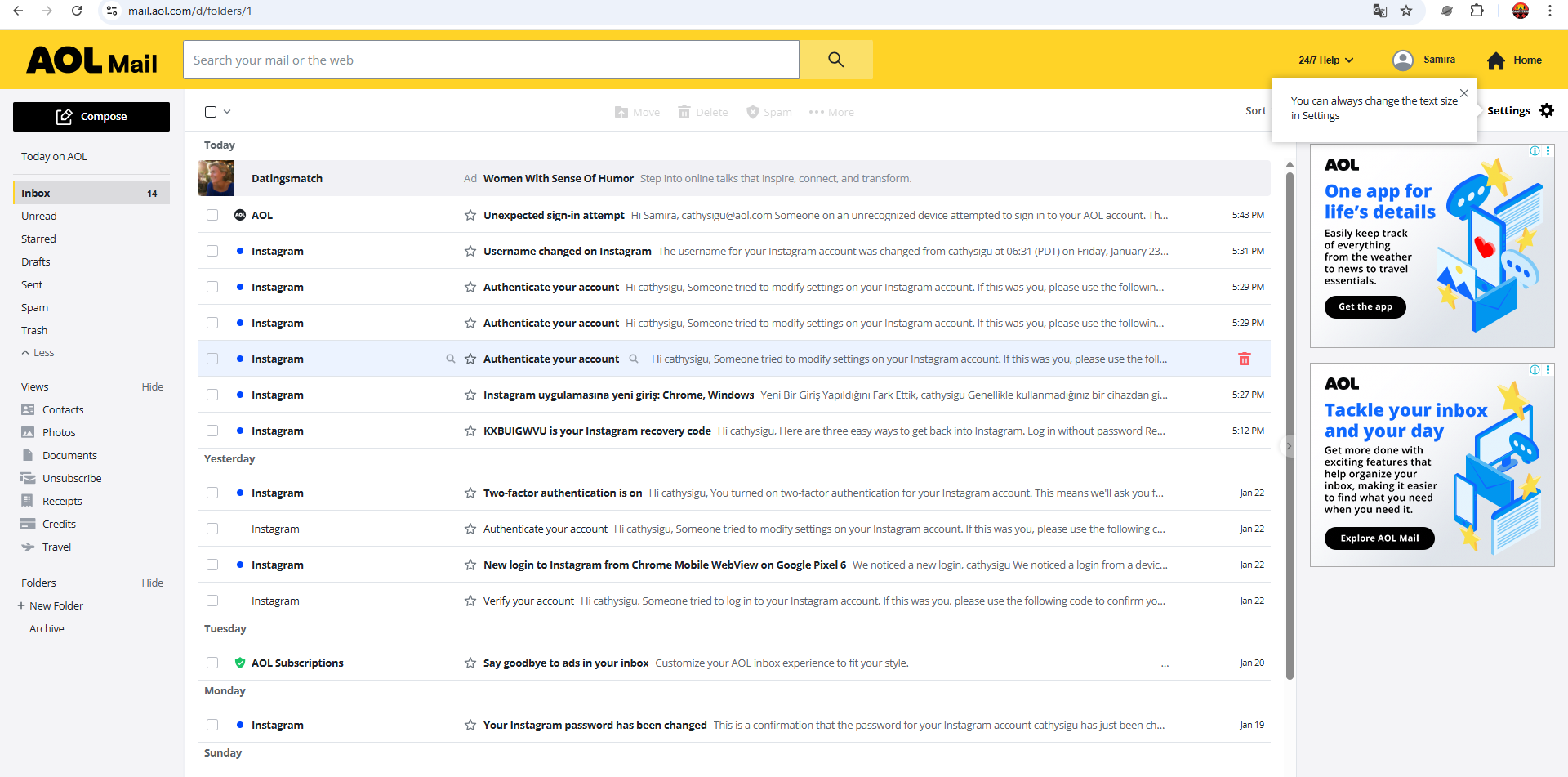Select the Two-factor authentication email checkbox
1568x777 pixels.
[x=212, y=493]
